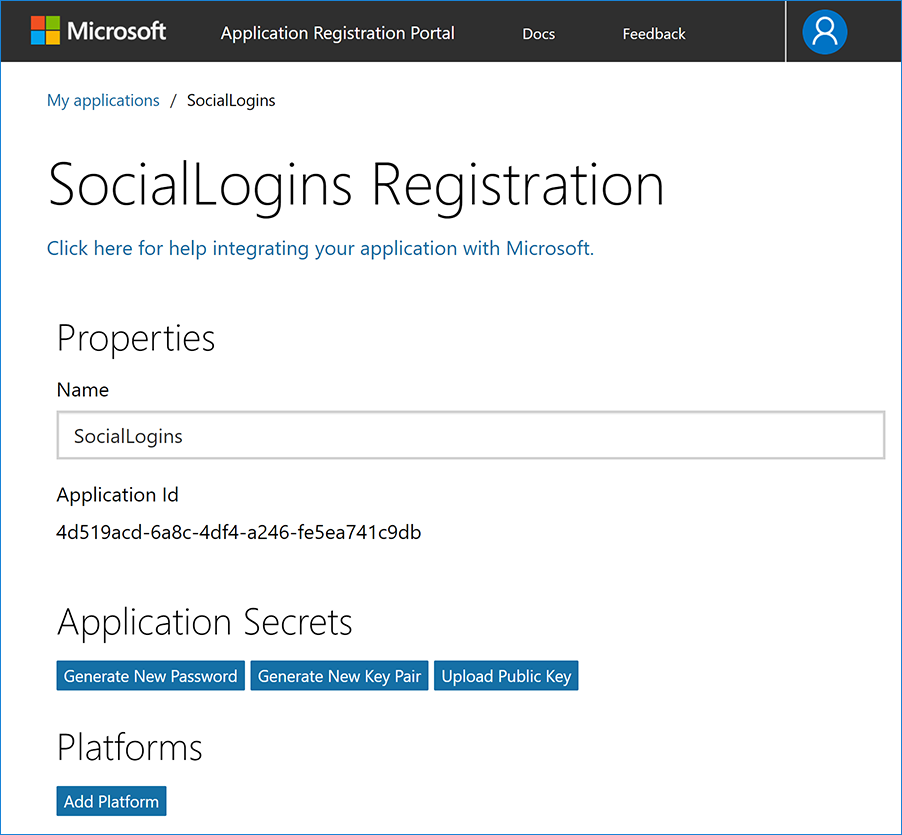Click Generate New Password
This screenshot has width=902, height=835.
(150, 675)
